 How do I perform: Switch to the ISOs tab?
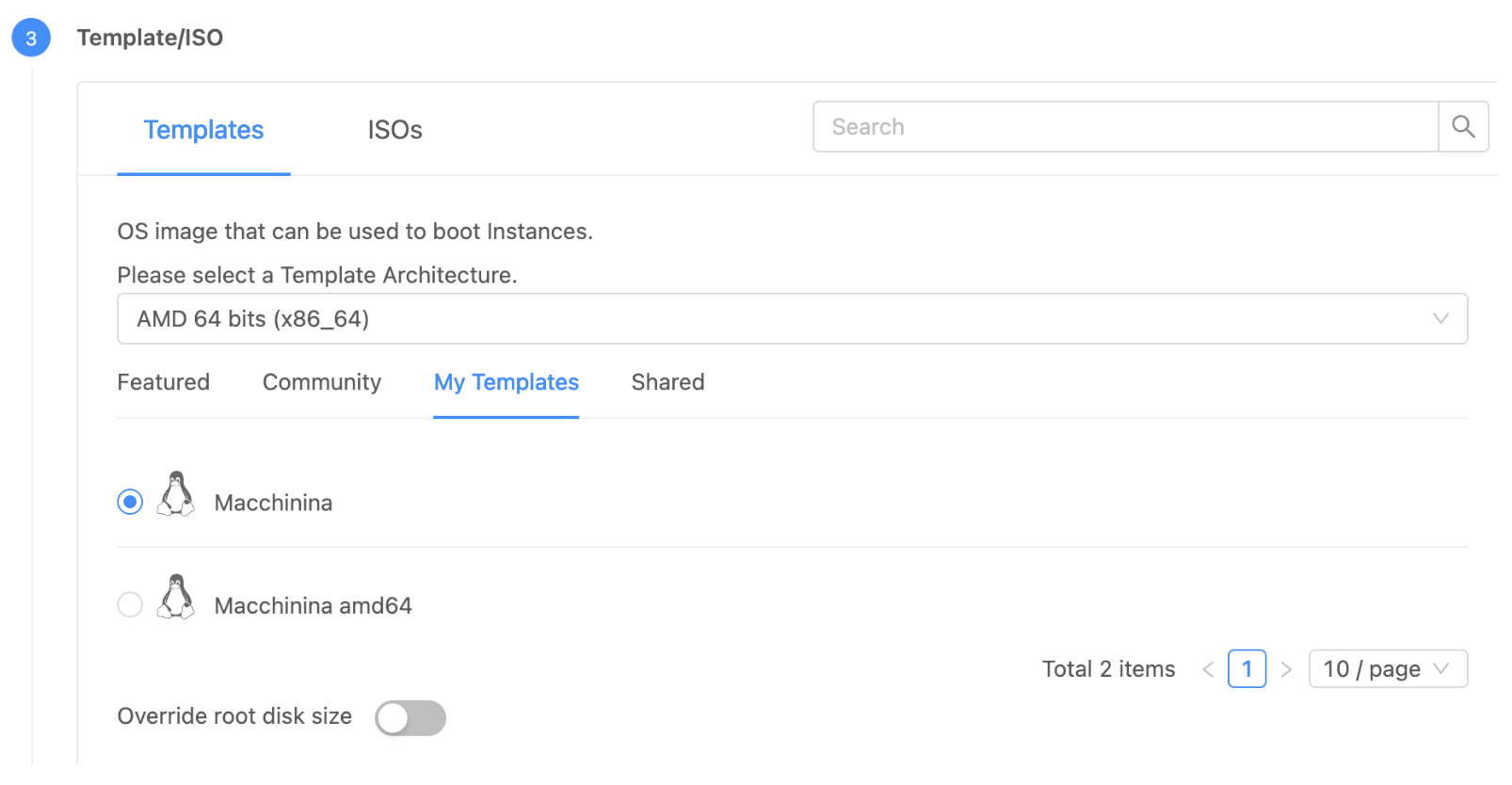(x=394, y=130)
